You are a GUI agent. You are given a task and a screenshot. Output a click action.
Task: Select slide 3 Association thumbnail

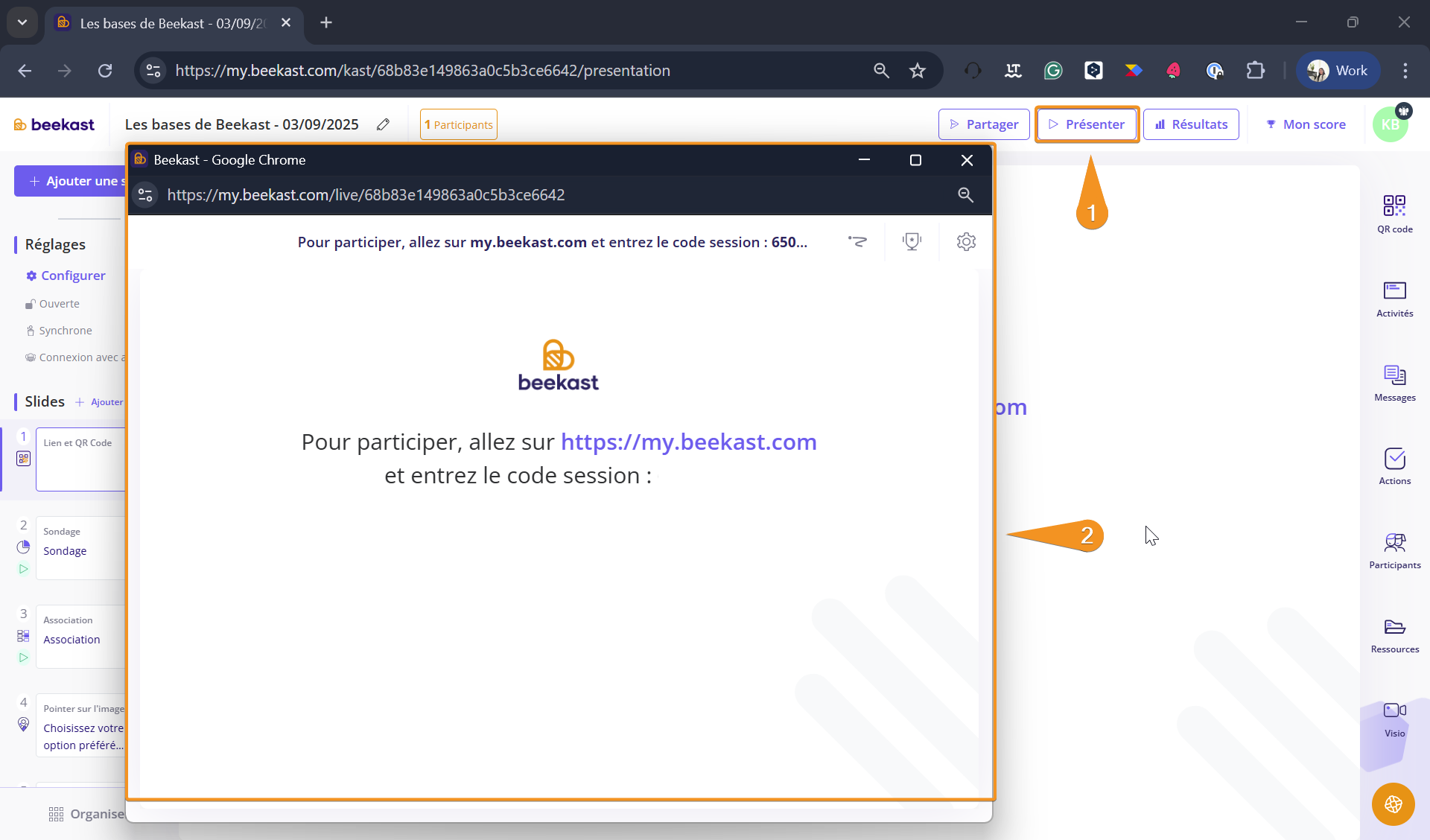coord(80,637)
